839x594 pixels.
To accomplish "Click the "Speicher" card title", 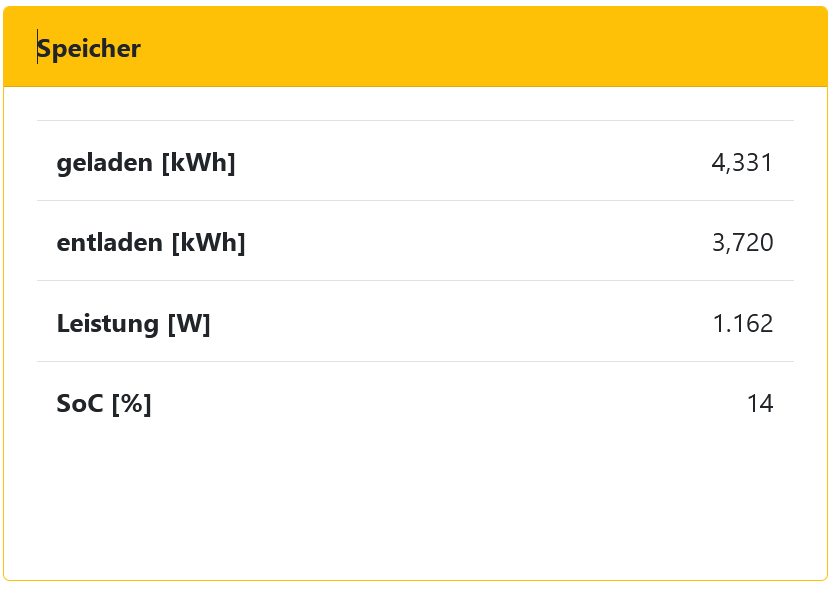I will click(90, 48).
